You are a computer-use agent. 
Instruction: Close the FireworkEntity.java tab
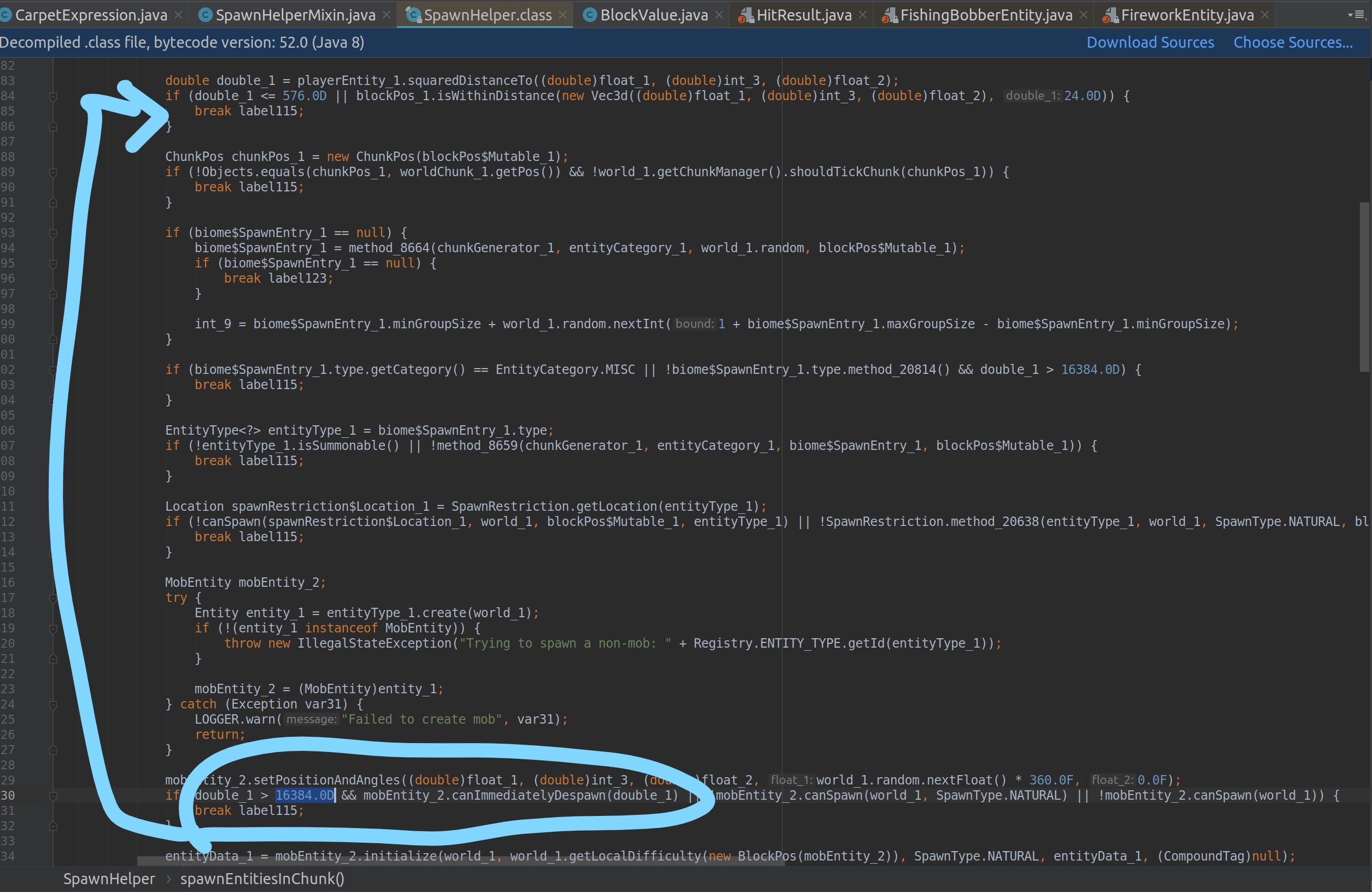pyautogui.click(x=1265, y=15)
